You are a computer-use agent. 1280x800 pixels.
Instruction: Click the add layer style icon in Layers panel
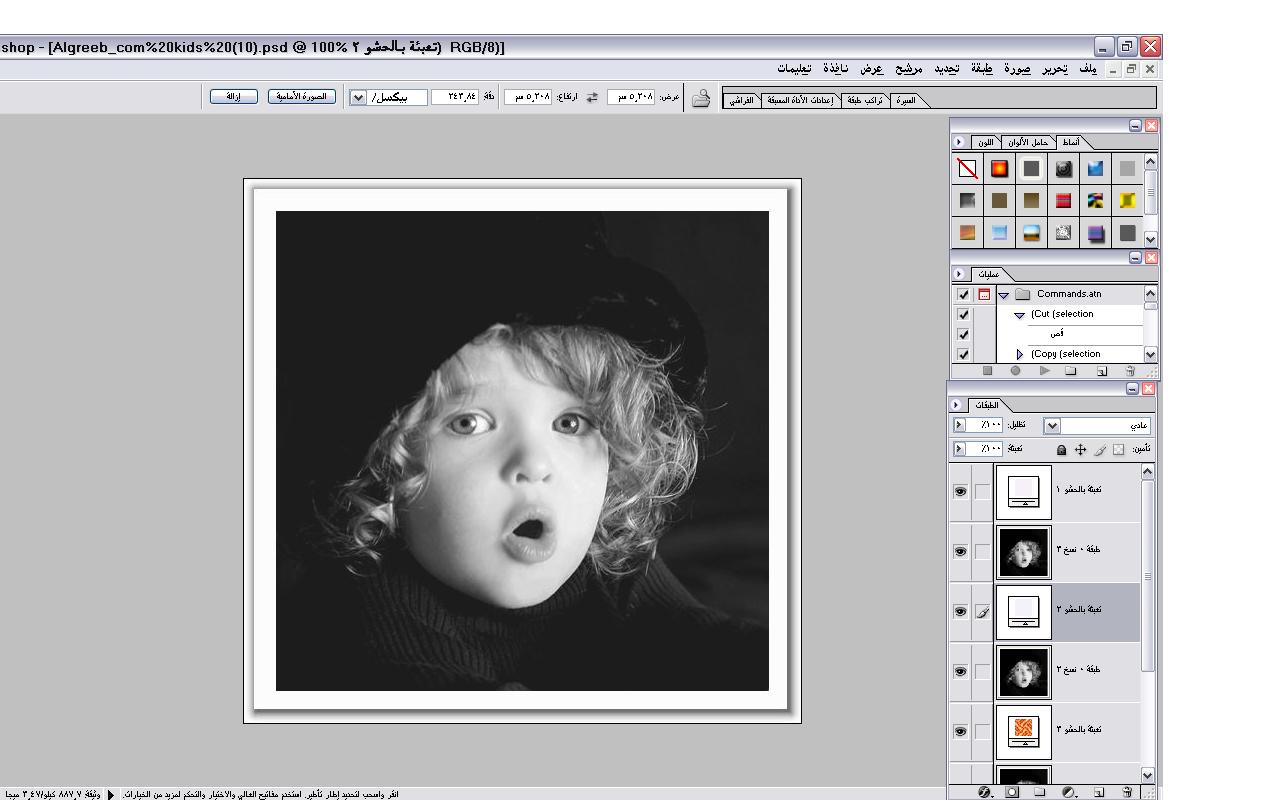pos(984,792)
